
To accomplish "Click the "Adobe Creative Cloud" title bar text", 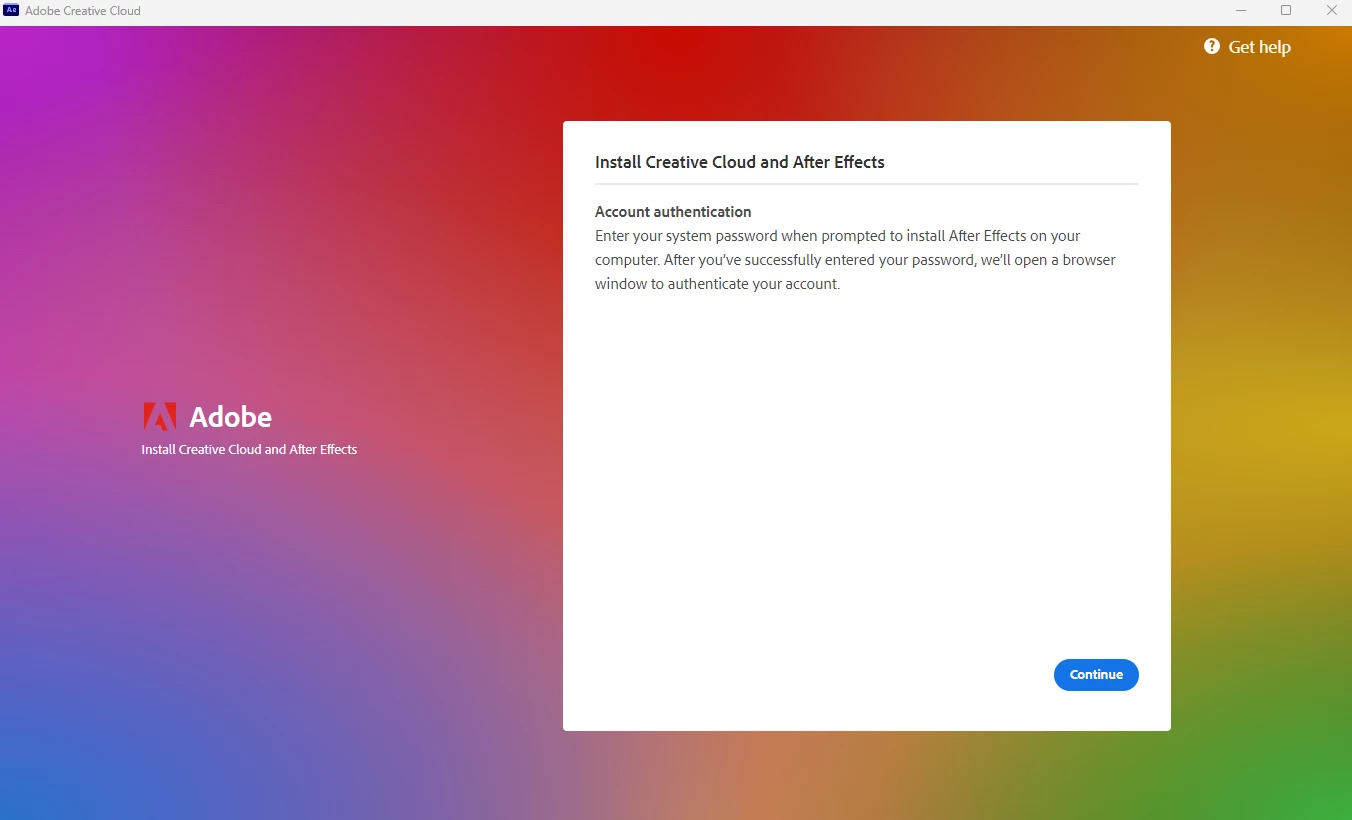I will click(x=83, y=11).
